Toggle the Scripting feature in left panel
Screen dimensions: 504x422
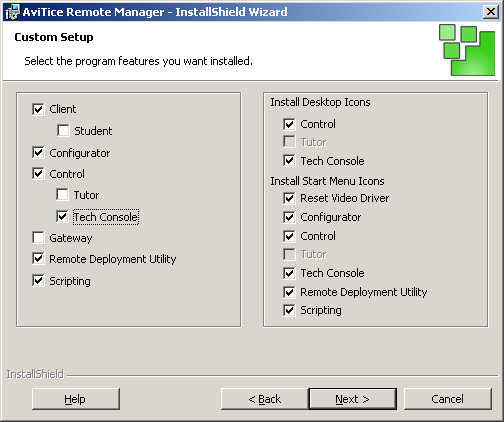pos(38,281)
